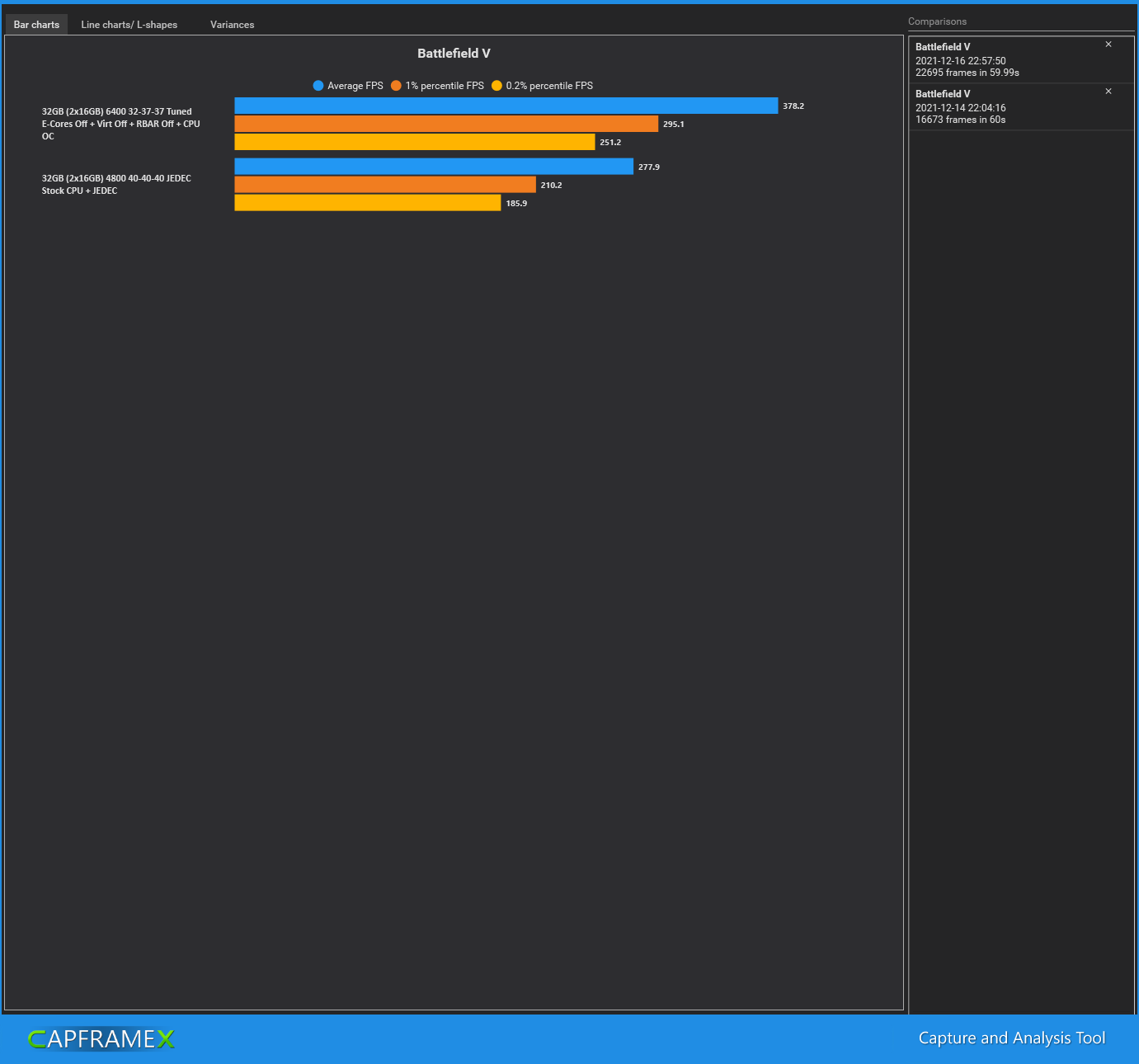Open the Line charts/ L-shapes tab
Viewport: 1139px width, 1064px height.
[129, 25]
